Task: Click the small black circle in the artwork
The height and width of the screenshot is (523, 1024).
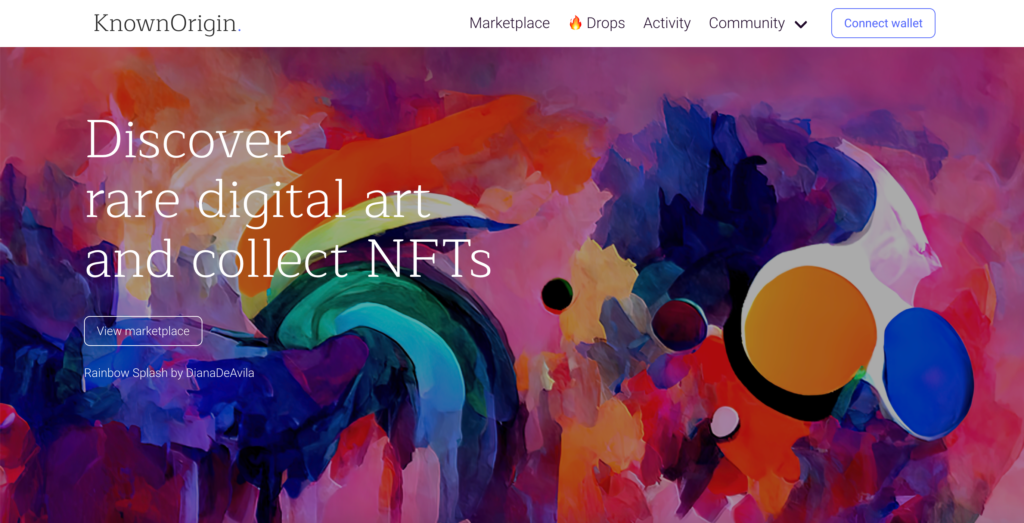Action: click(x=557, y=294)
